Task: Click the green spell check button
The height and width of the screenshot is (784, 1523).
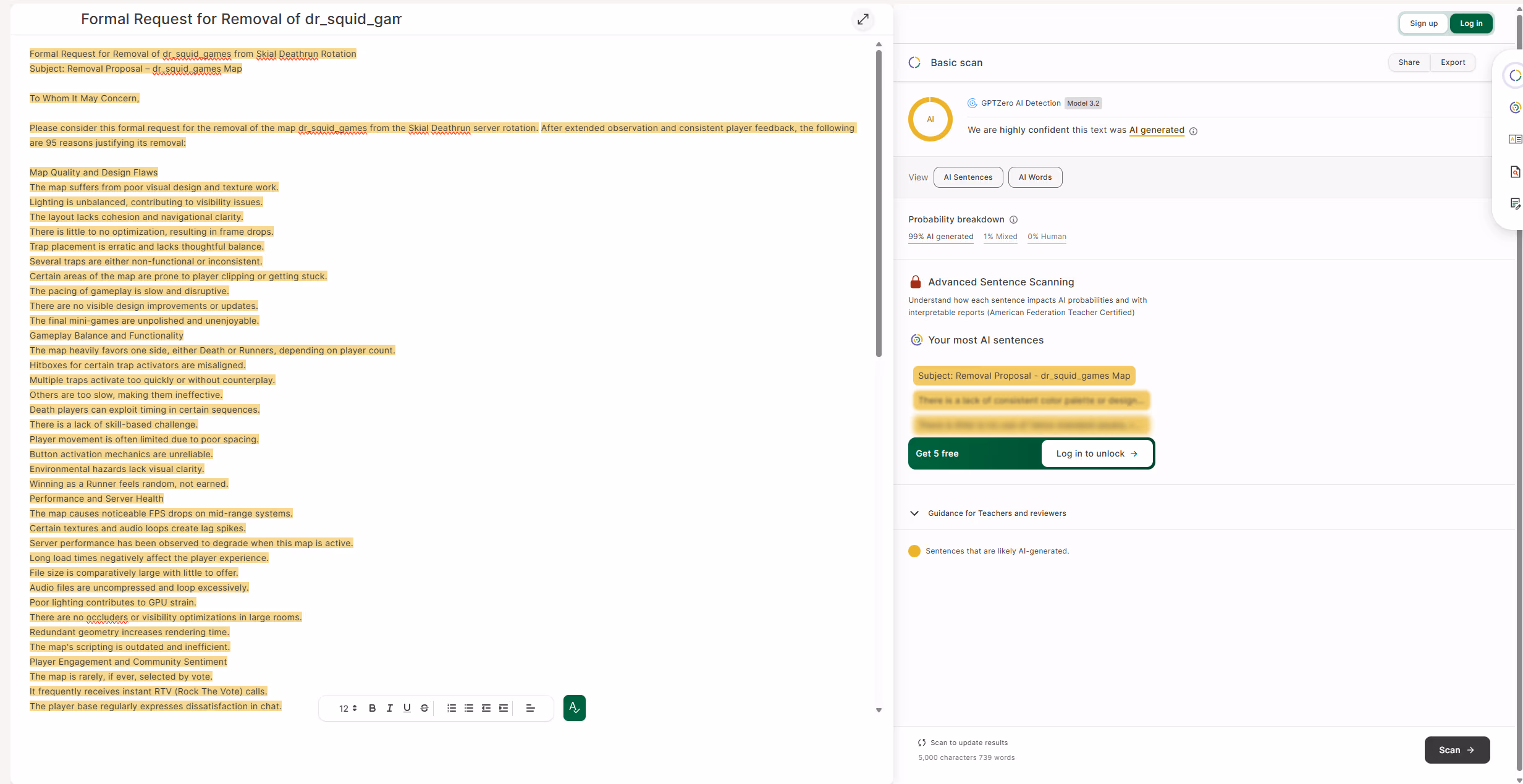Action: click(x=575, y=708)
